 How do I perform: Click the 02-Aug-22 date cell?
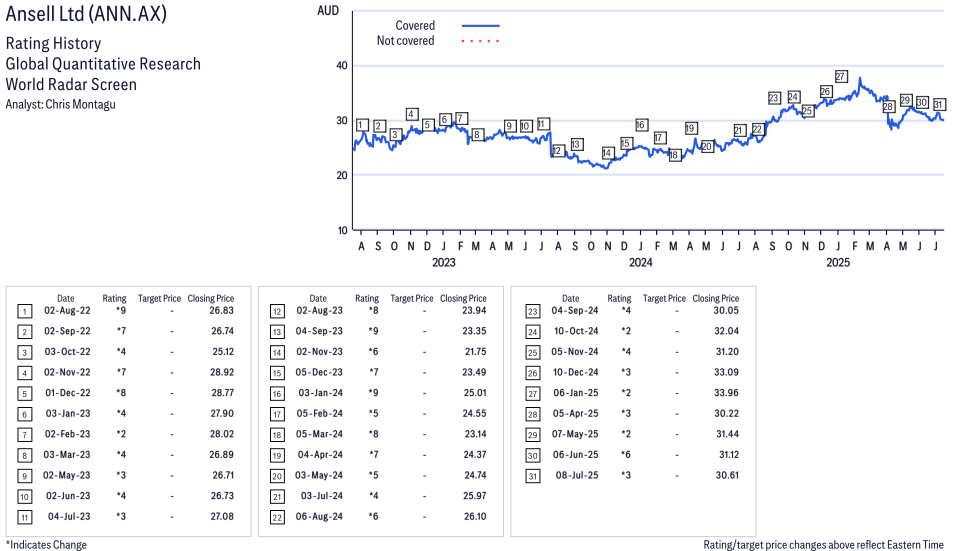click(x=67, y=311)
